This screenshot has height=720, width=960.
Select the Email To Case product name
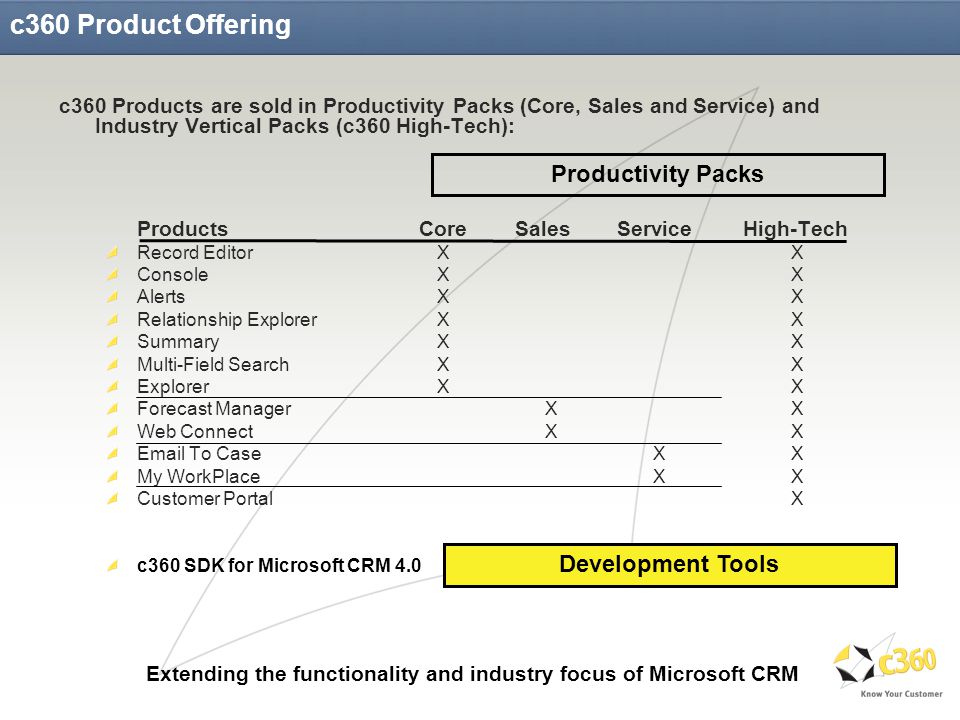click(199, 454)
